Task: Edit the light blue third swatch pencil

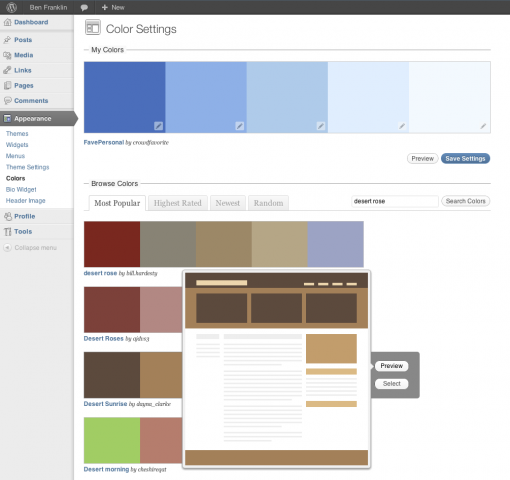Action: click(321, 126)
